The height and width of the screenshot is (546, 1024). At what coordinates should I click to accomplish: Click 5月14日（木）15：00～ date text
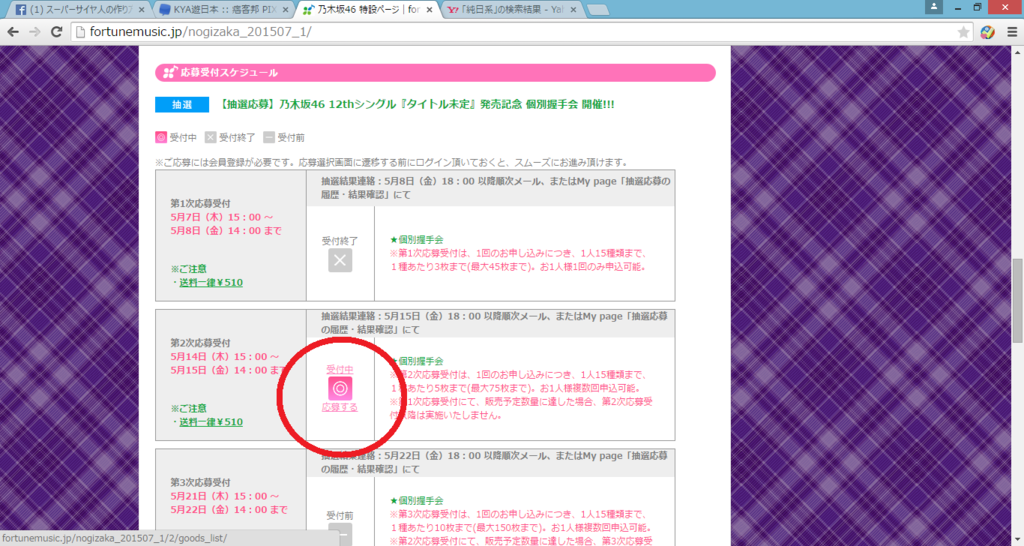click(x=225, y=357)
